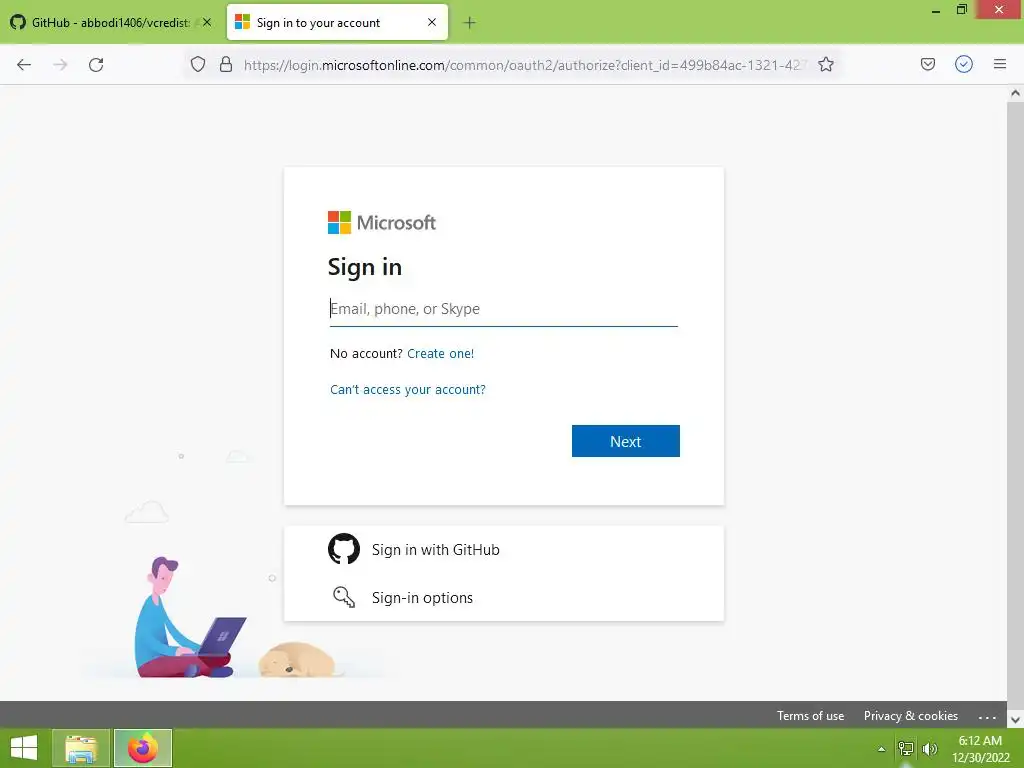Open the network status tray icon
1024x768 pixels.
click(906, 749)
